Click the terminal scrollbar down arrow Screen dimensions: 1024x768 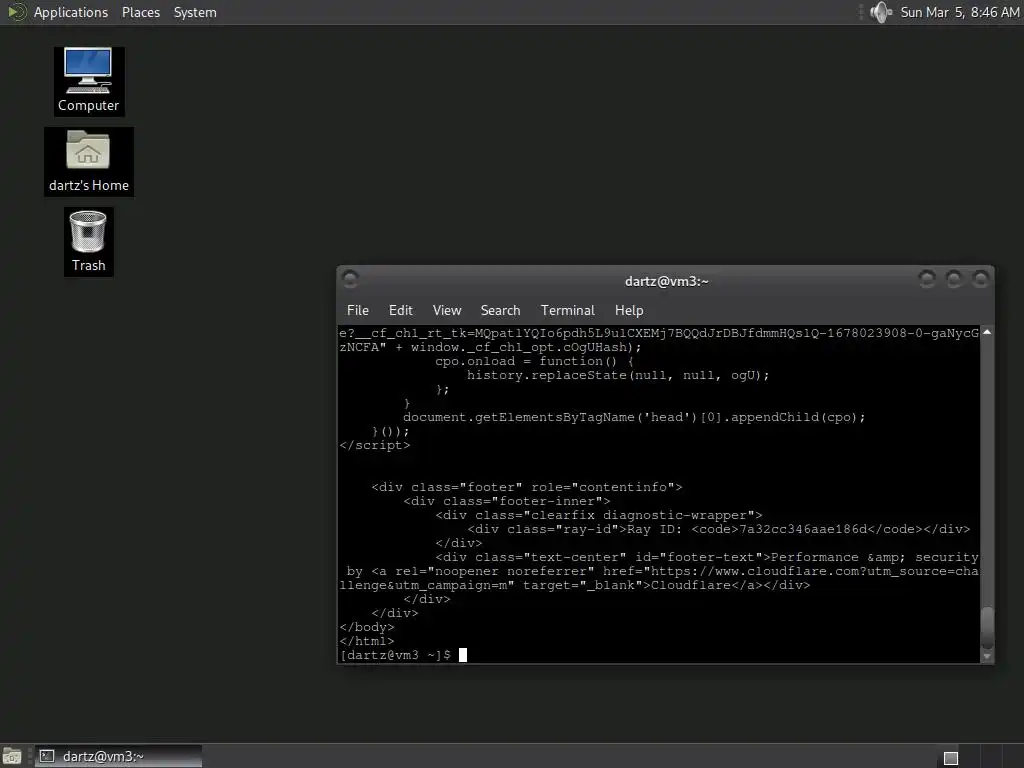[x=987, y=656]
